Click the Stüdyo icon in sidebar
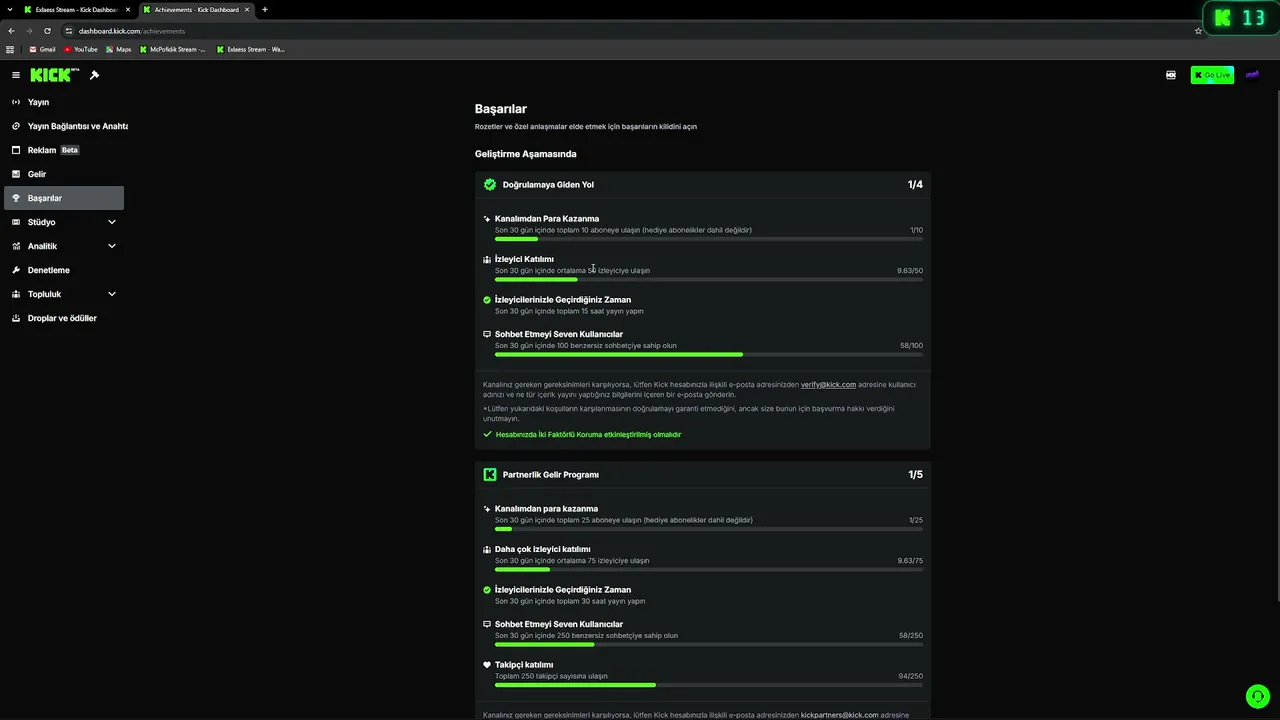 click(x=16, y=222)
